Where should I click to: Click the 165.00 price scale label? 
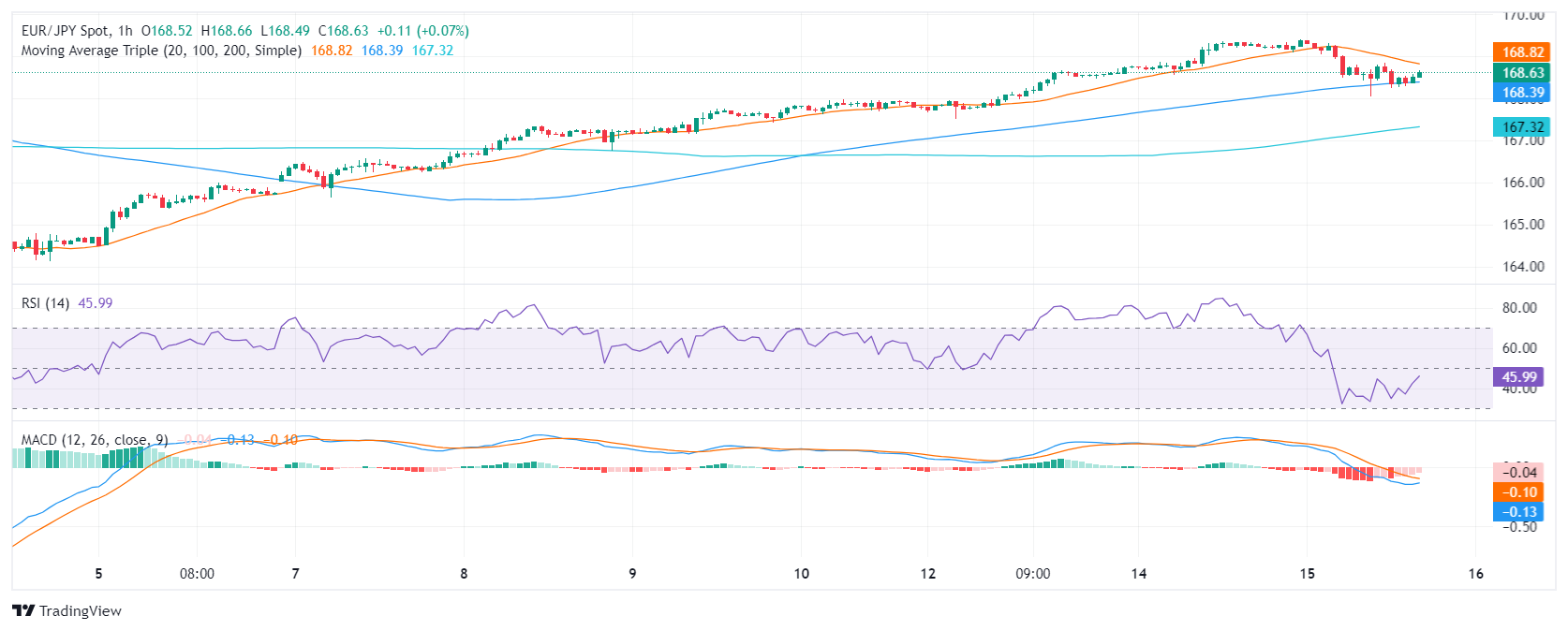[1523, 225]
